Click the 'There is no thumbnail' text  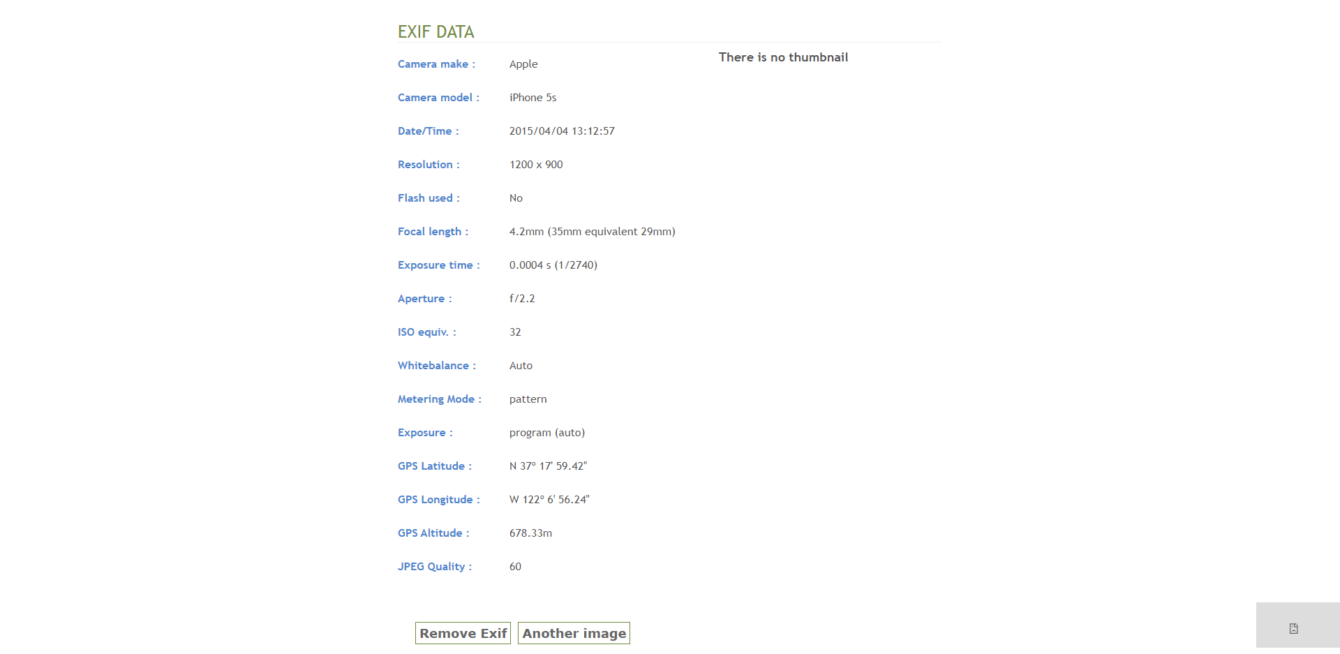tap(783, 57)
